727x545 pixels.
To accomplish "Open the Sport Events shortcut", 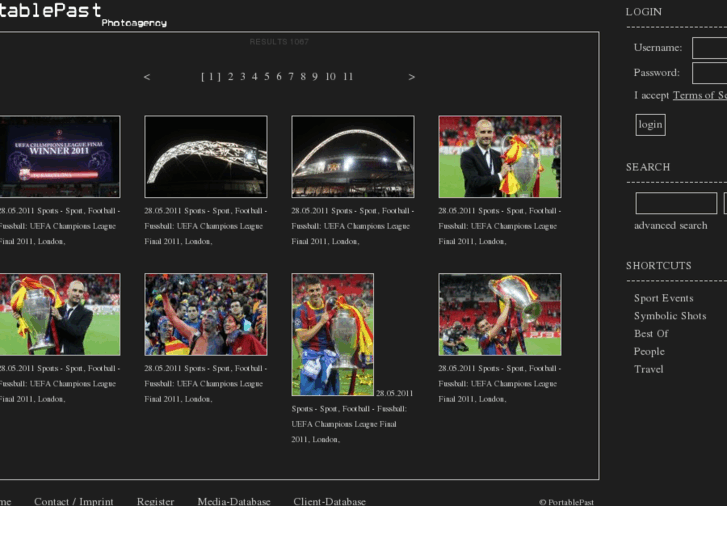I will click(663, 298).
